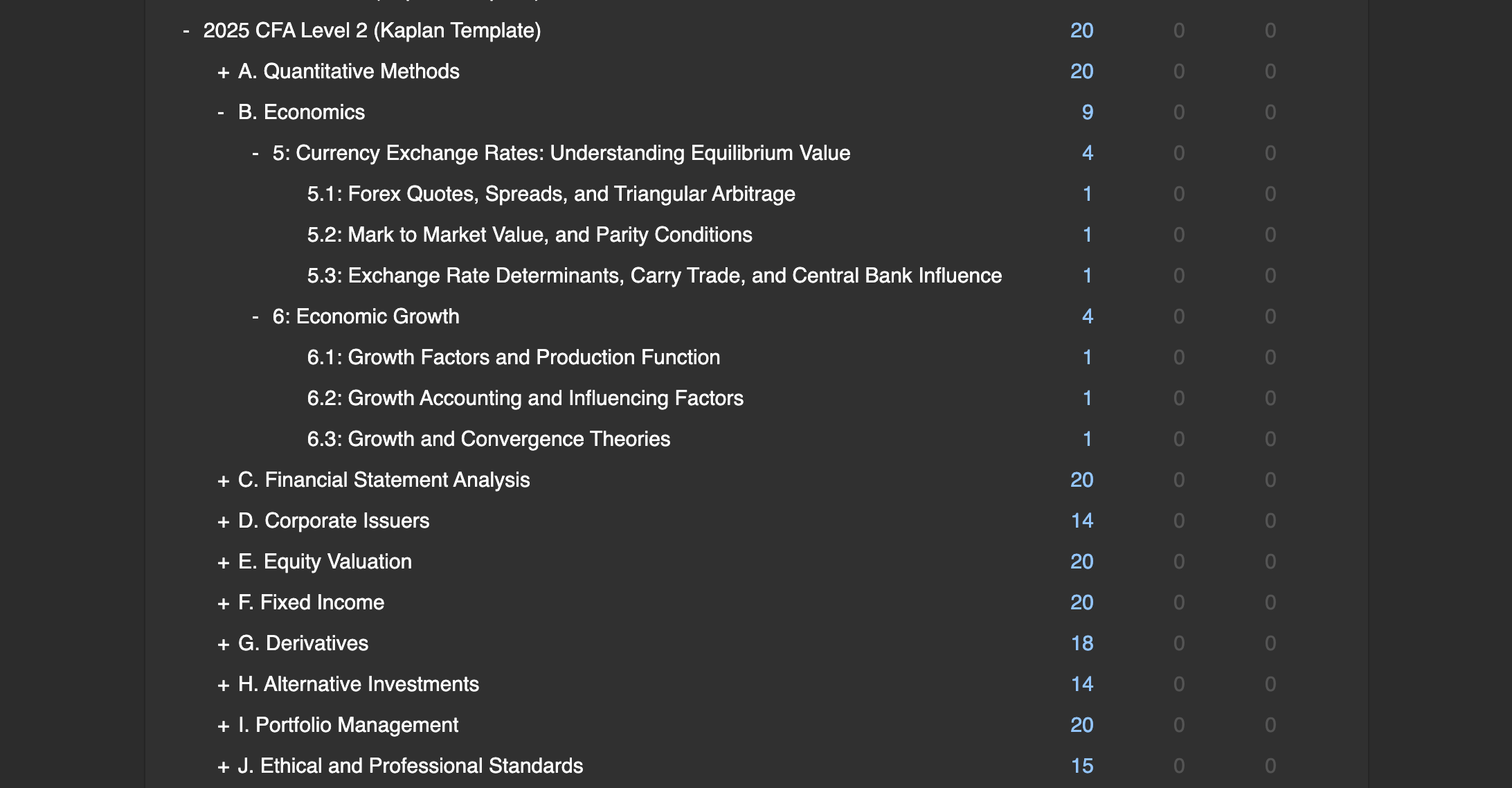Expand A. Quantitative Methods subdeck
This screenshot has width=1512, height=788.
(223, 72)
